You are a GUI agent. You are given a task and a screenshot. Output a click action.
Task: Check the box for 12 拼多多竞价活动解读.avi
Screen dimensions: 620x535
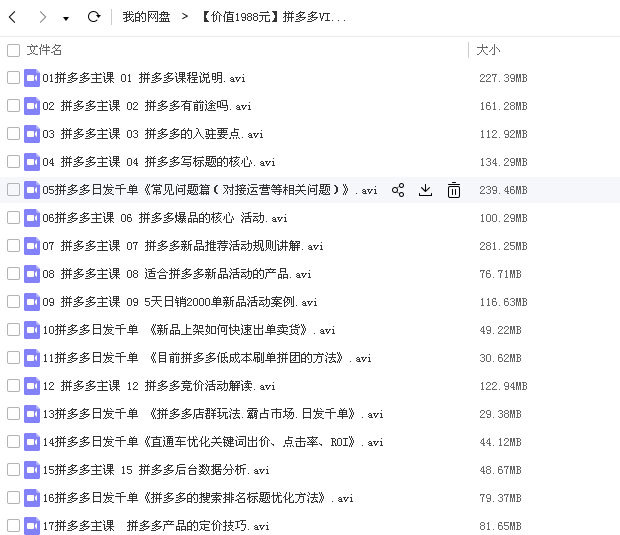pyautogui.click(x=13, y=386)
